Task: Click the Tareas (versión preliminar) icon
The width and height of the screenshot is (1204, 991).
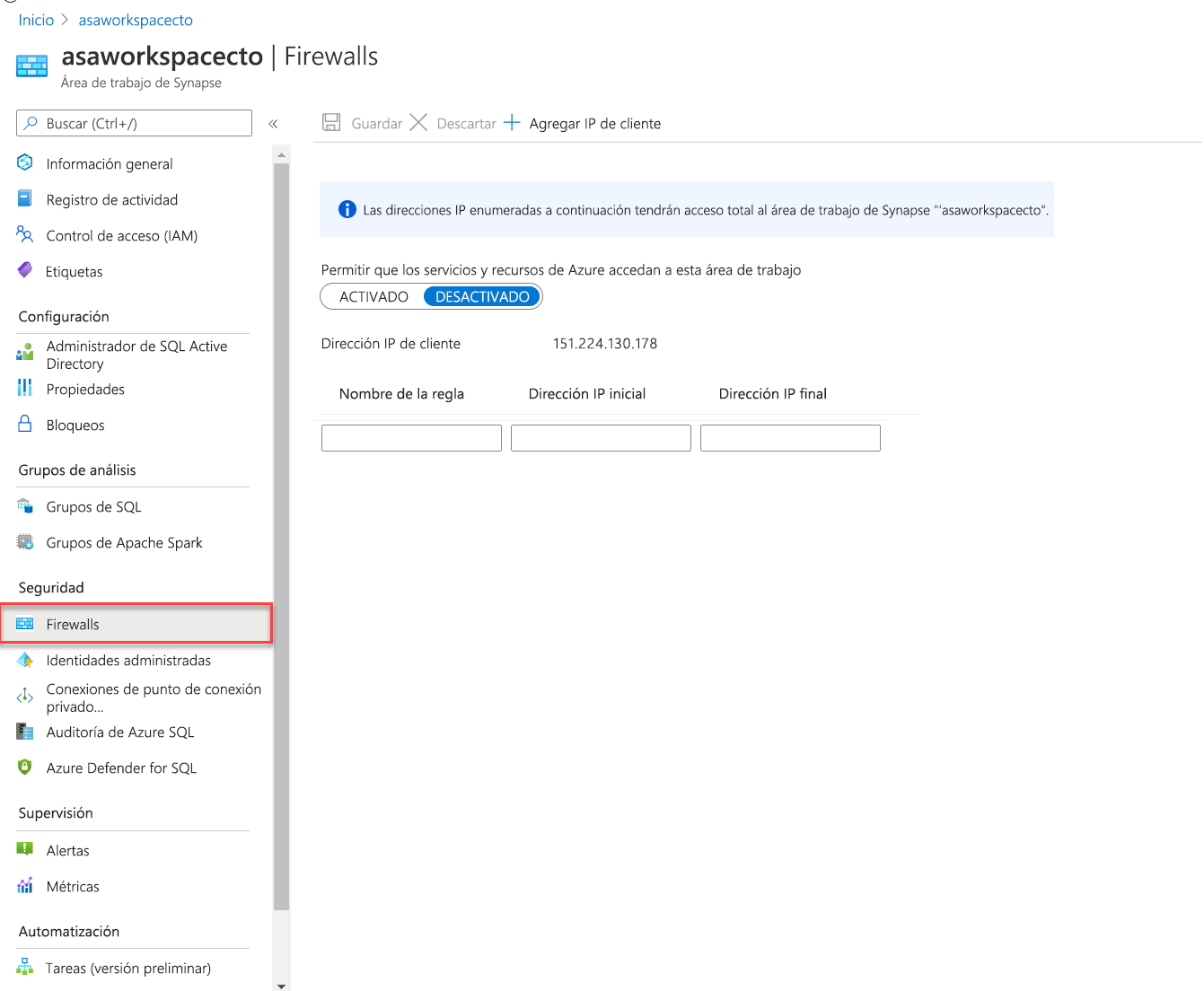Action: pyautogui.click(x=25, y=968)
